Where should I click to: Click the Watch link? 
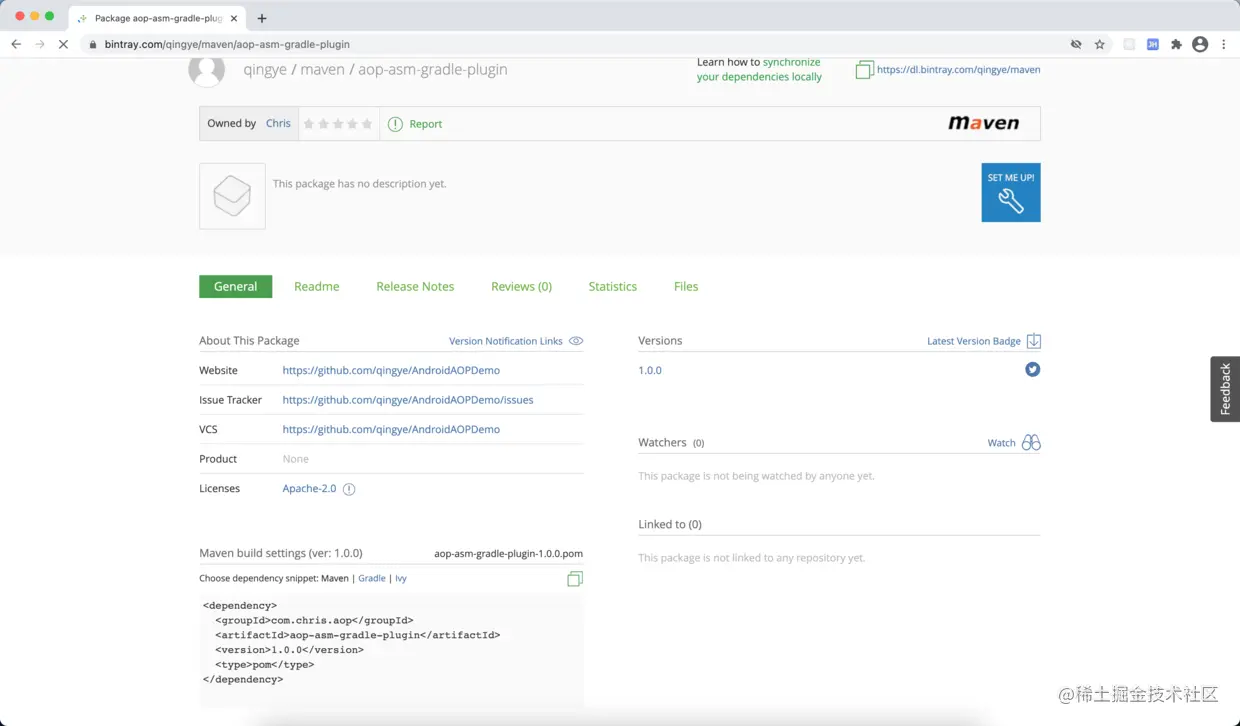point(1001,443)
